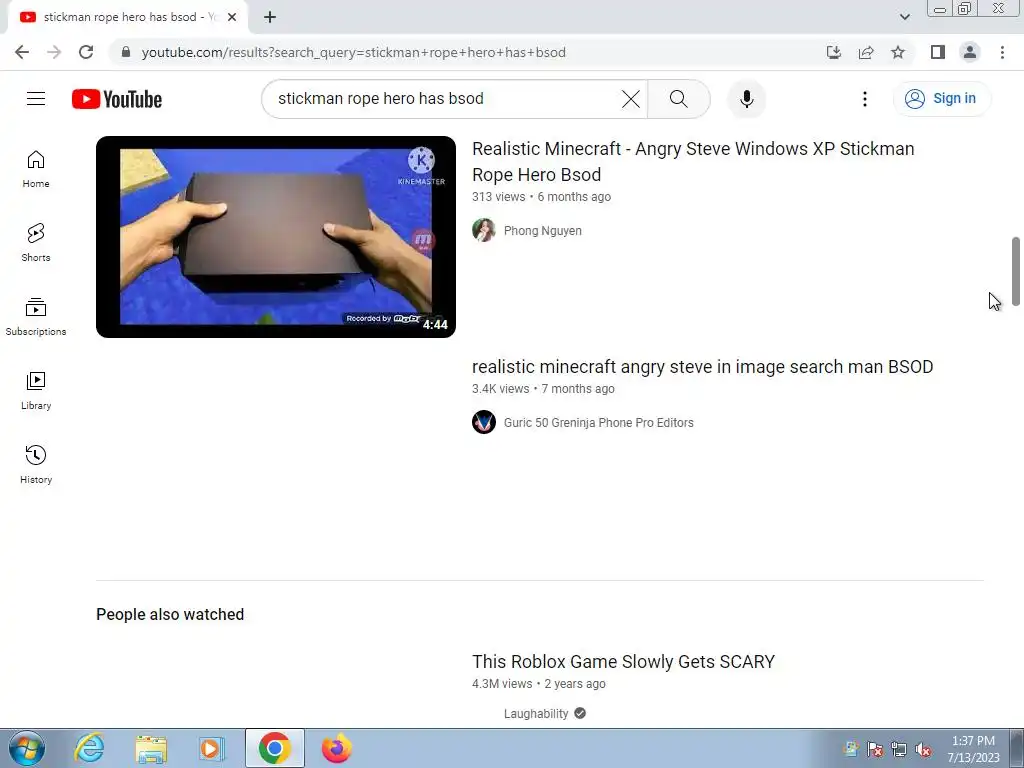Click inside the YouTube search box

tap(444, 99)
